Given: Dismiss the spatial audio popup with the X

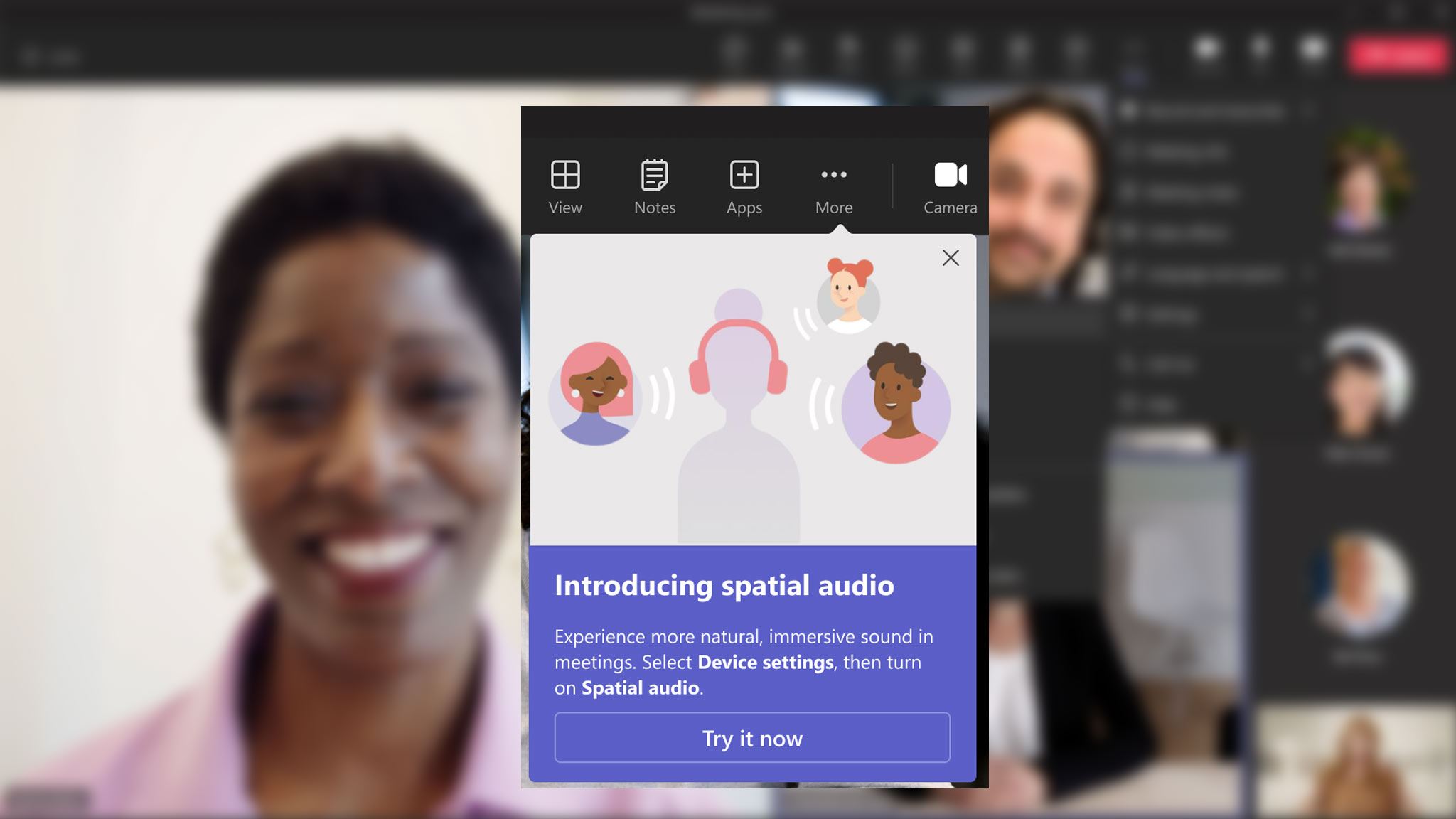Looking at the screenshot, I should (951, 258).
